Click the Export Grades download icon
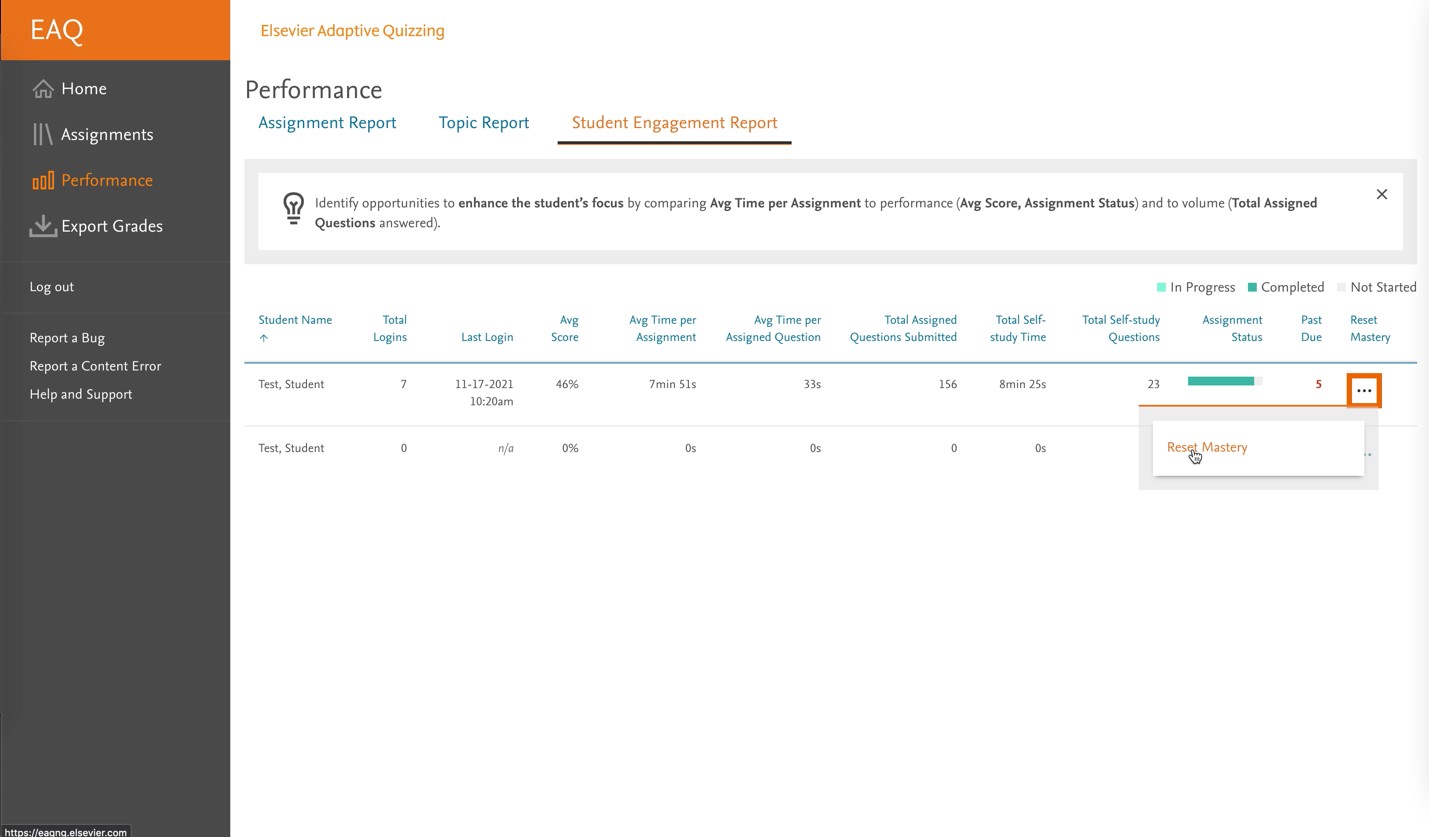Screen dimensions: 1429x837 (x=42, y=227)
